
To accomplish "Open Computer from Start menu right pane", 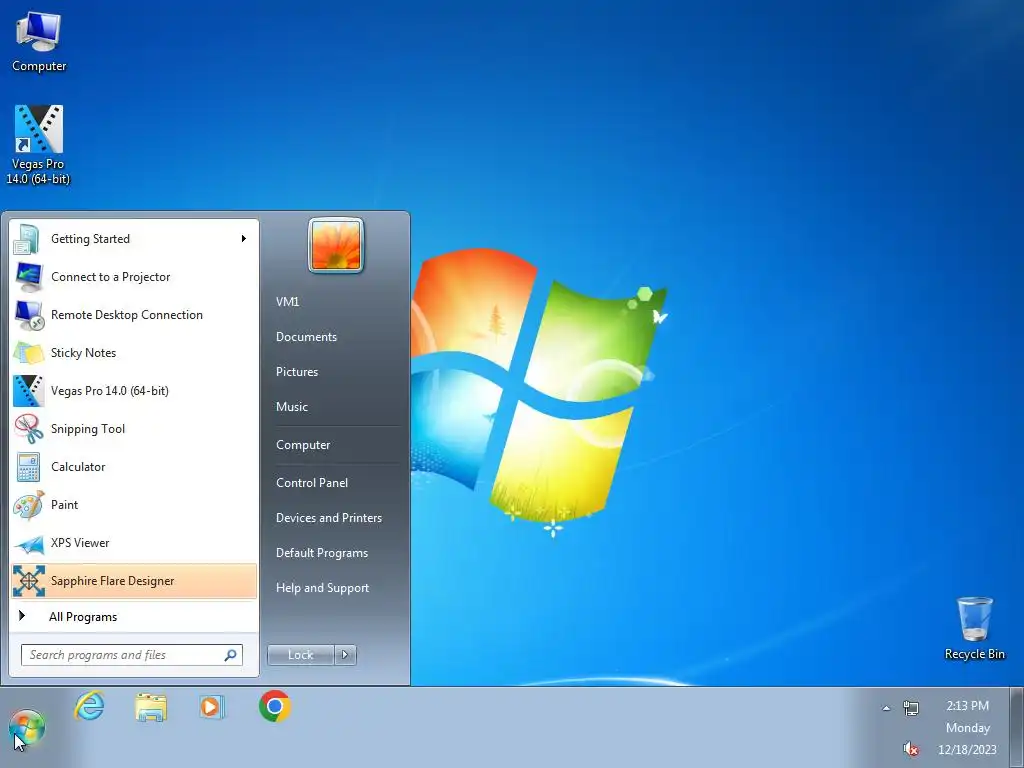I will 303,445.
